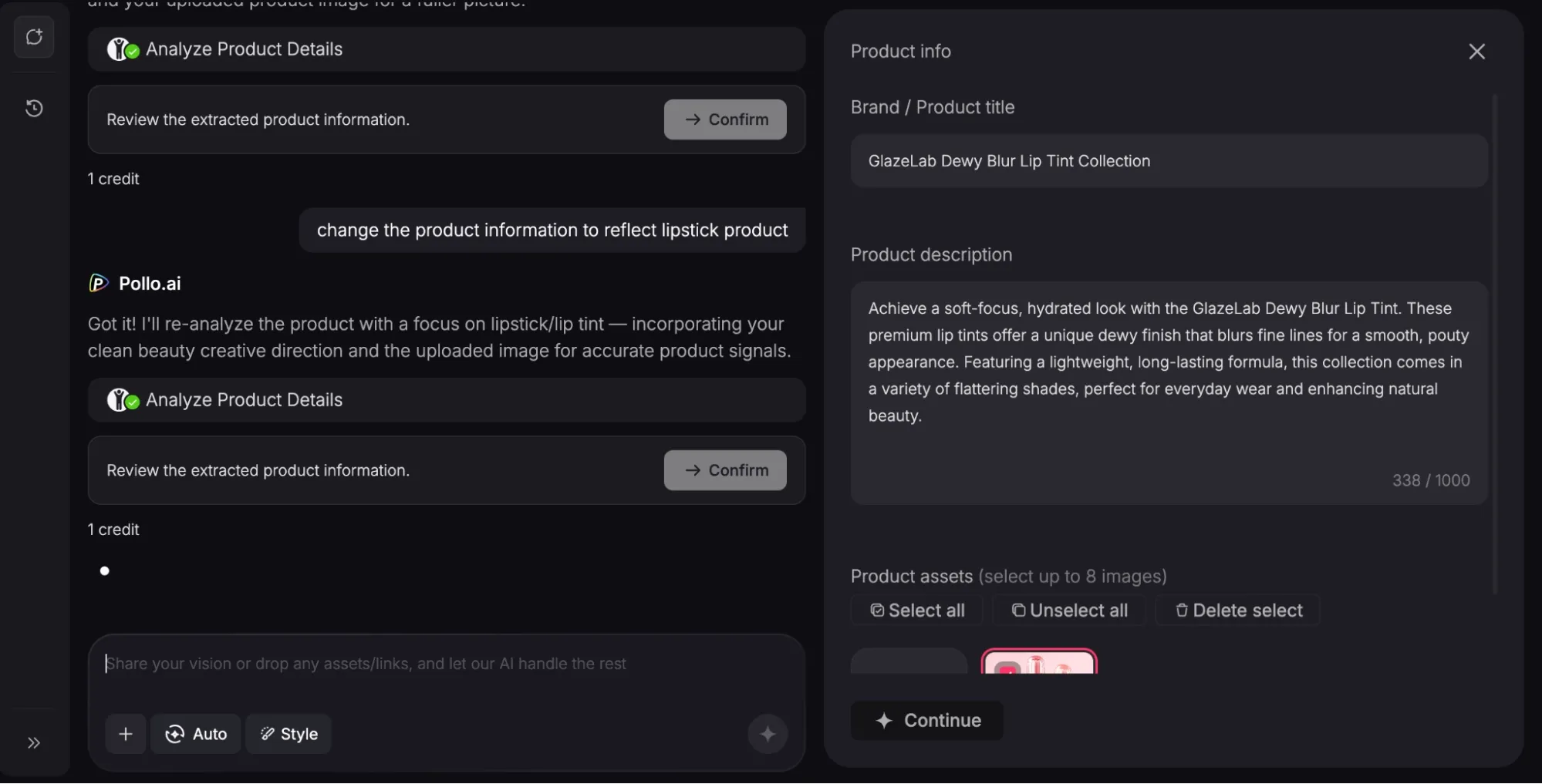Click the Pollo.ai logo icon
This screenshot has width=1542, height=784.
(x=99, y=284)
